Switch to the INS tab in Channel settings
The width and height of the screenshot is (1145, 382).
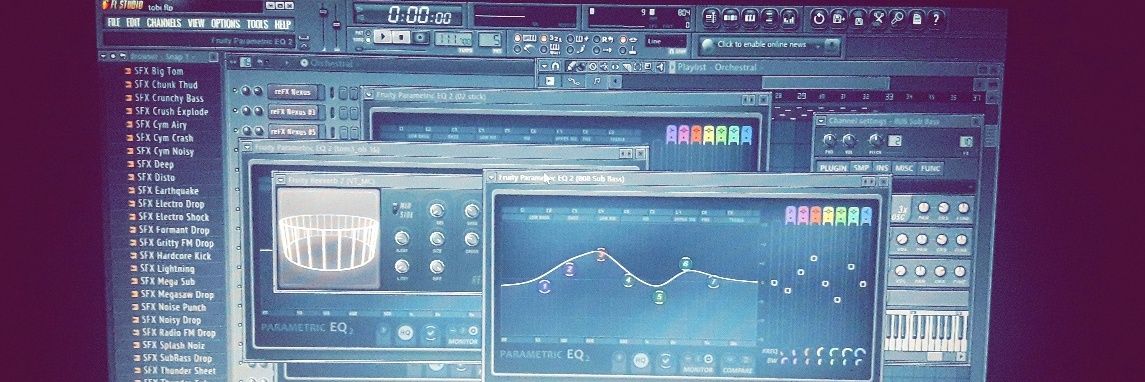click(x=882, y=168)
